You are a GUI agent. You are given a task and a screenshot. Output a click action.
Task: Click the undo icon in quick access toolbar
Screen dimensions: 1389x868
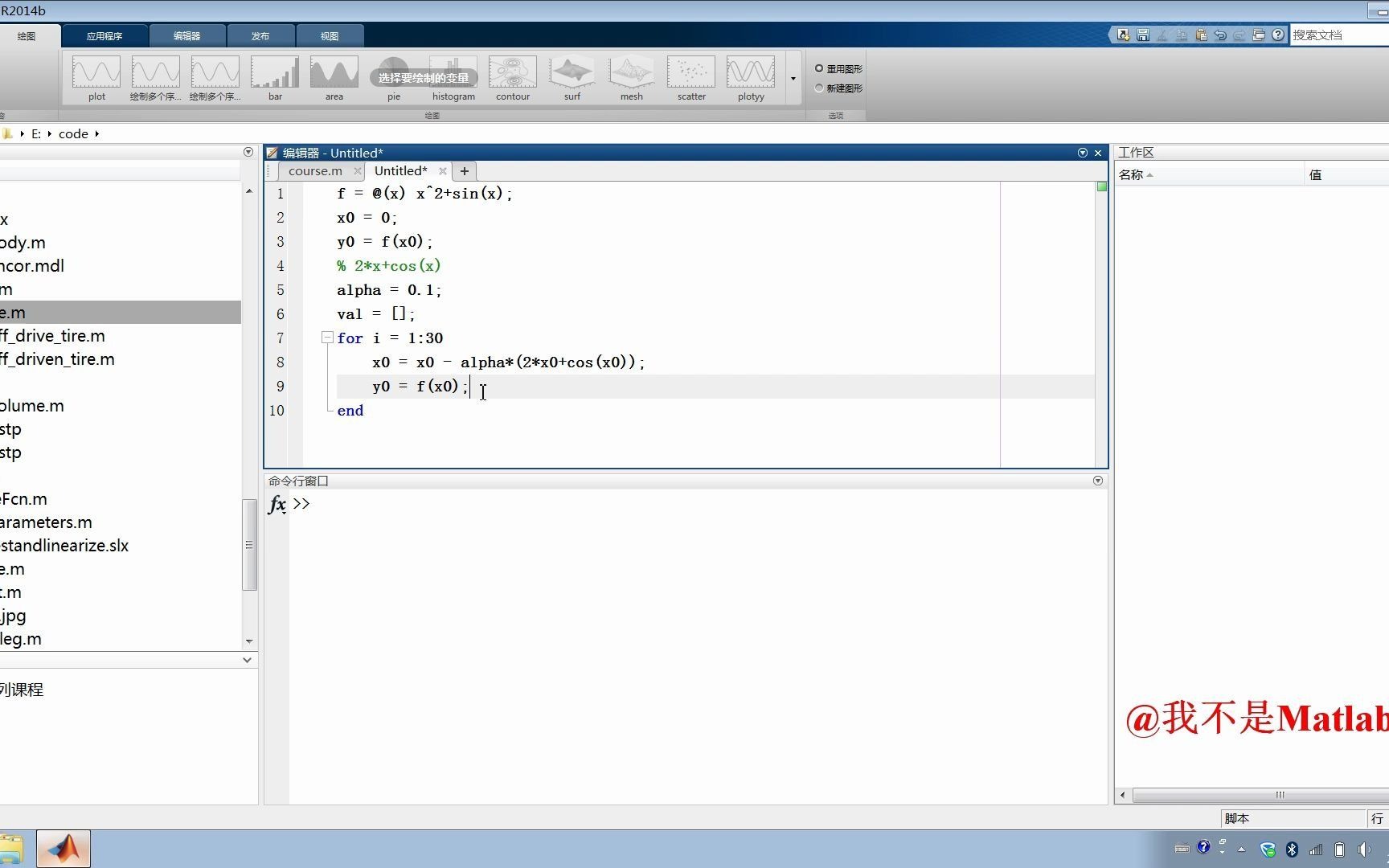point(1220,35)
